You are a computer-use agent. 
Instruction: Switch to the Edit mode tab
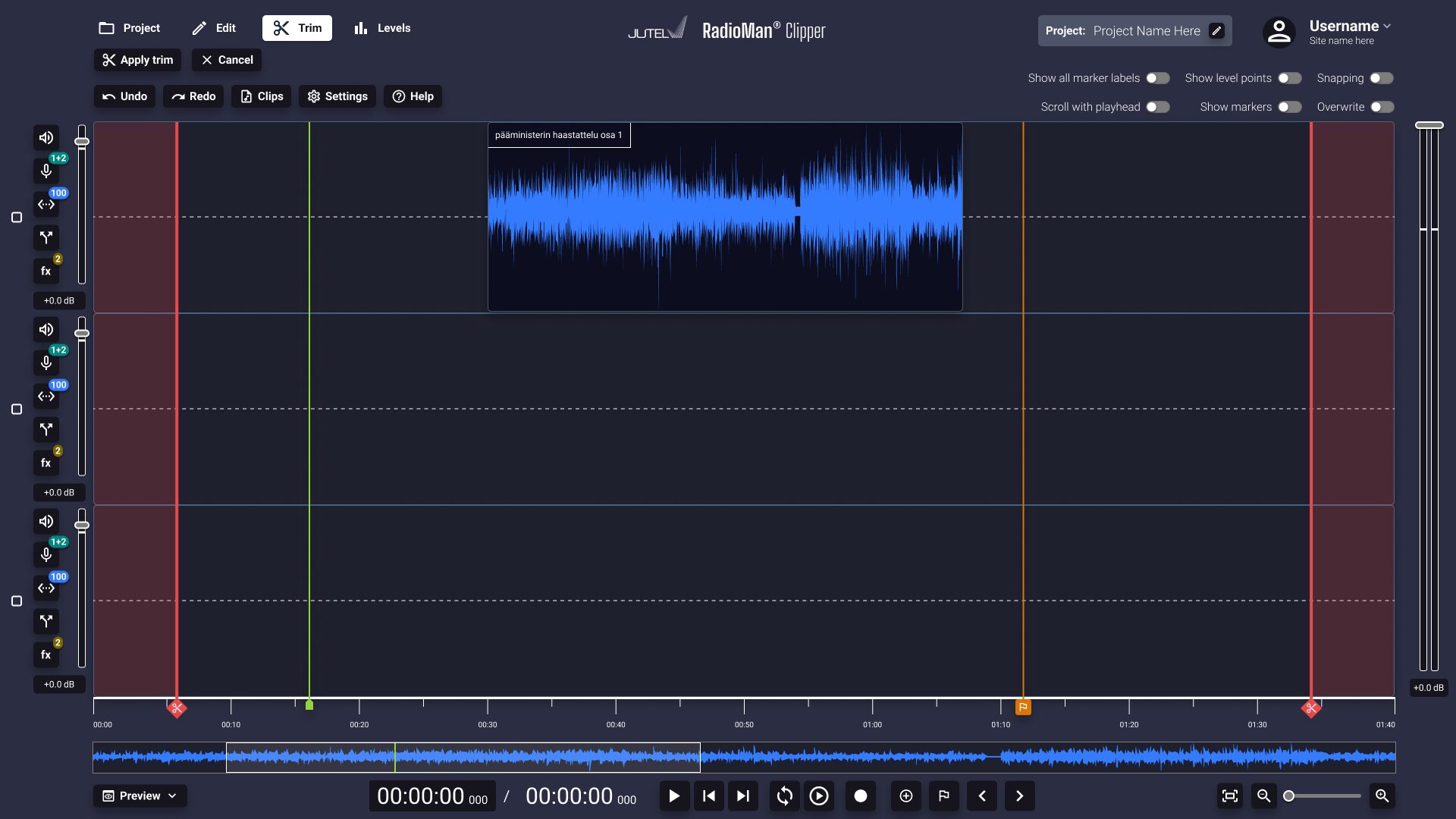[215, 28]
